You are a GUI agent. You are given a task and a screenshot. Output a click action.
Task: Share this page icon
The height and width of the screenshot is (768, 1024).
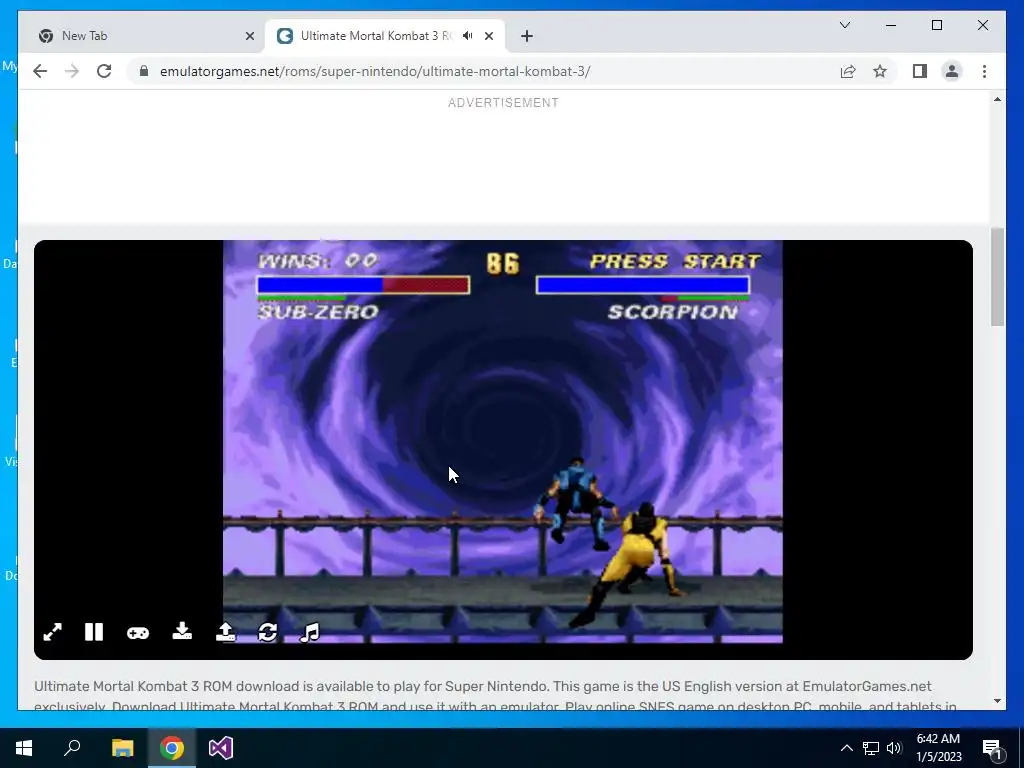[x=848, y=71]
